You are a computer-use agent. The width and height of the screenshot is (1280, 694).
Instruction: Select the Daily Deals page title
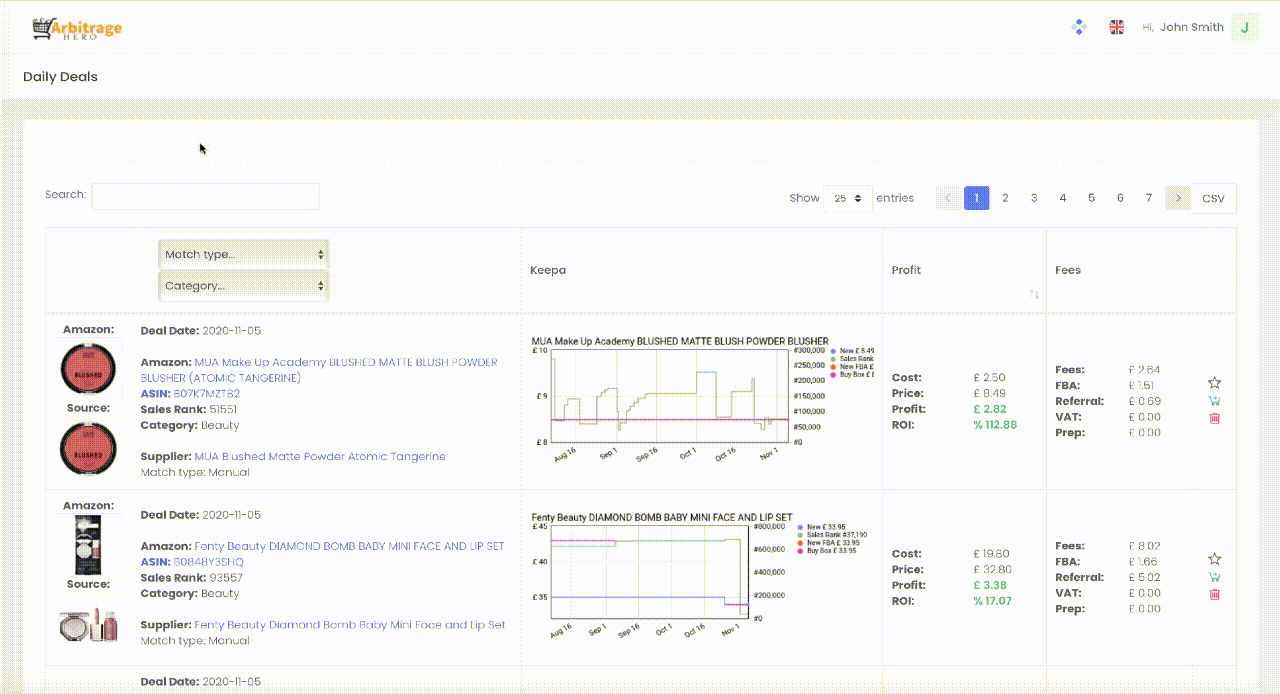tap(60, 77)
